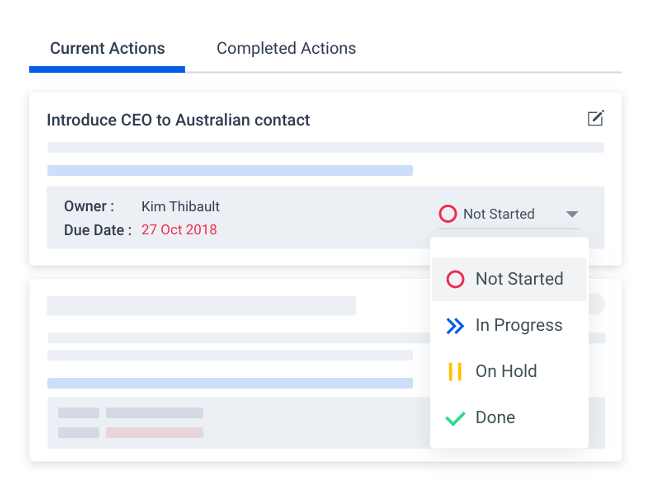The width and height of the screenshot is (654, 499).
Task: Choose In Progress from status menu
Action: [x=518, y=325]
